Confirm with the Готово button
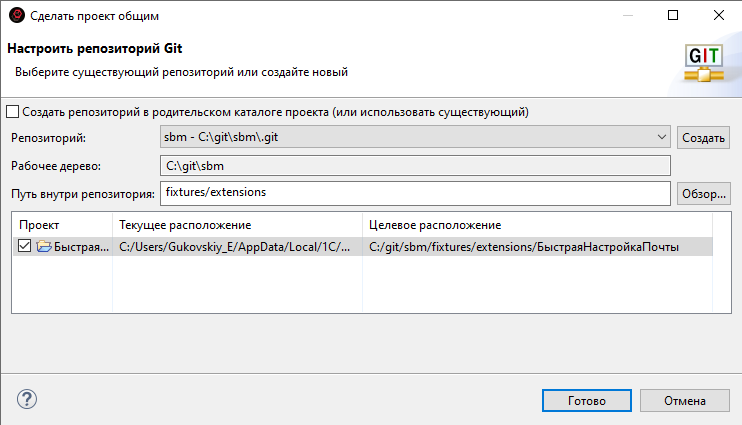The image size is (742, 425). [587, 400]
